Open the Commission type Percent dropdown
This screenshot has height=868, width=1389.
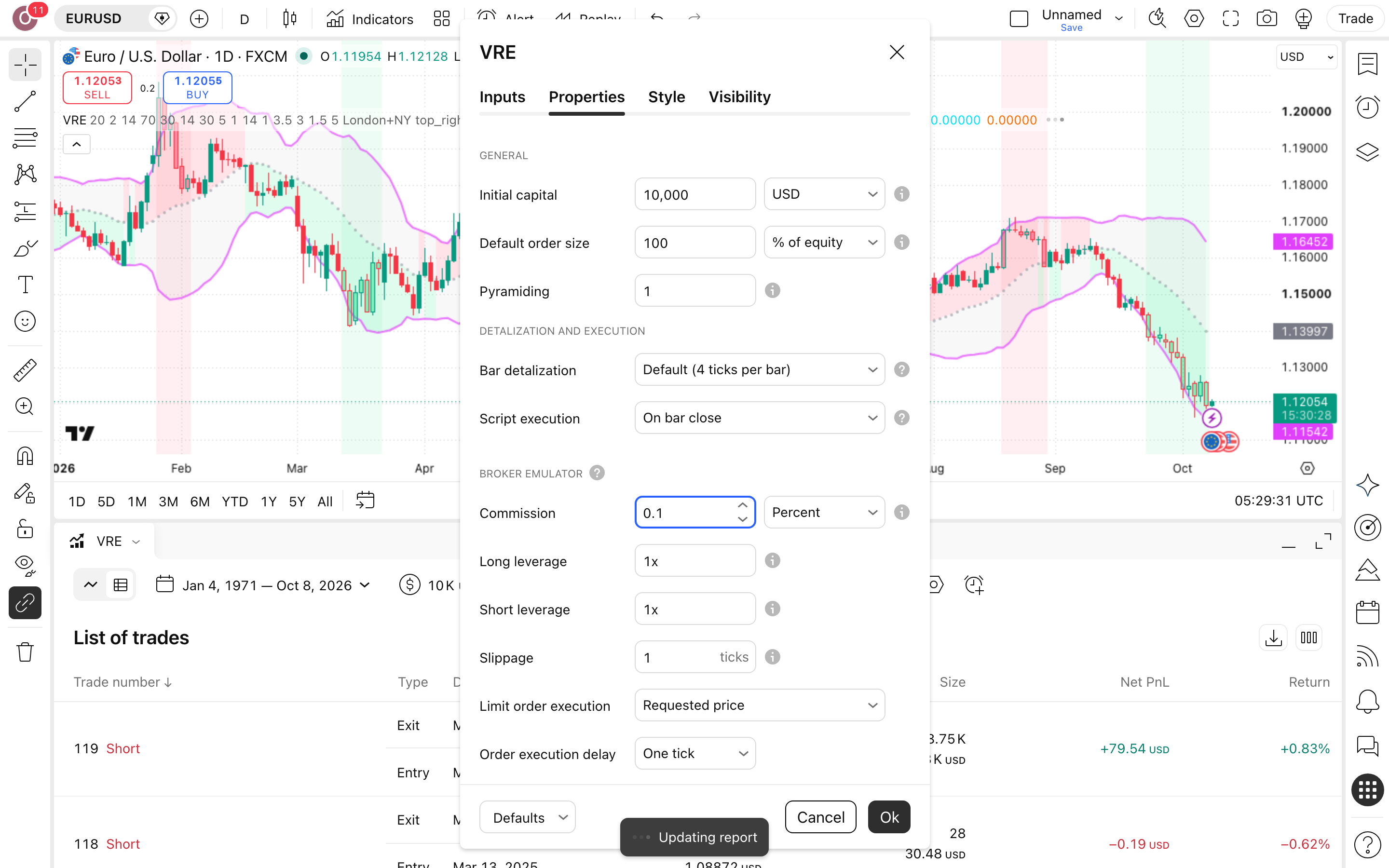coord(824,512)
